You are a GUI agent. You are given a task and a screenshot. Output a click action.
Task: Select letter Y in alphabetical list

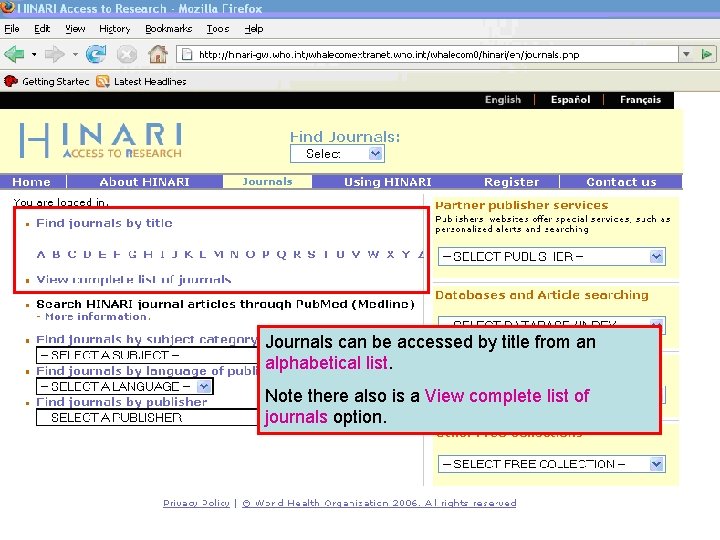coord(406,254)
